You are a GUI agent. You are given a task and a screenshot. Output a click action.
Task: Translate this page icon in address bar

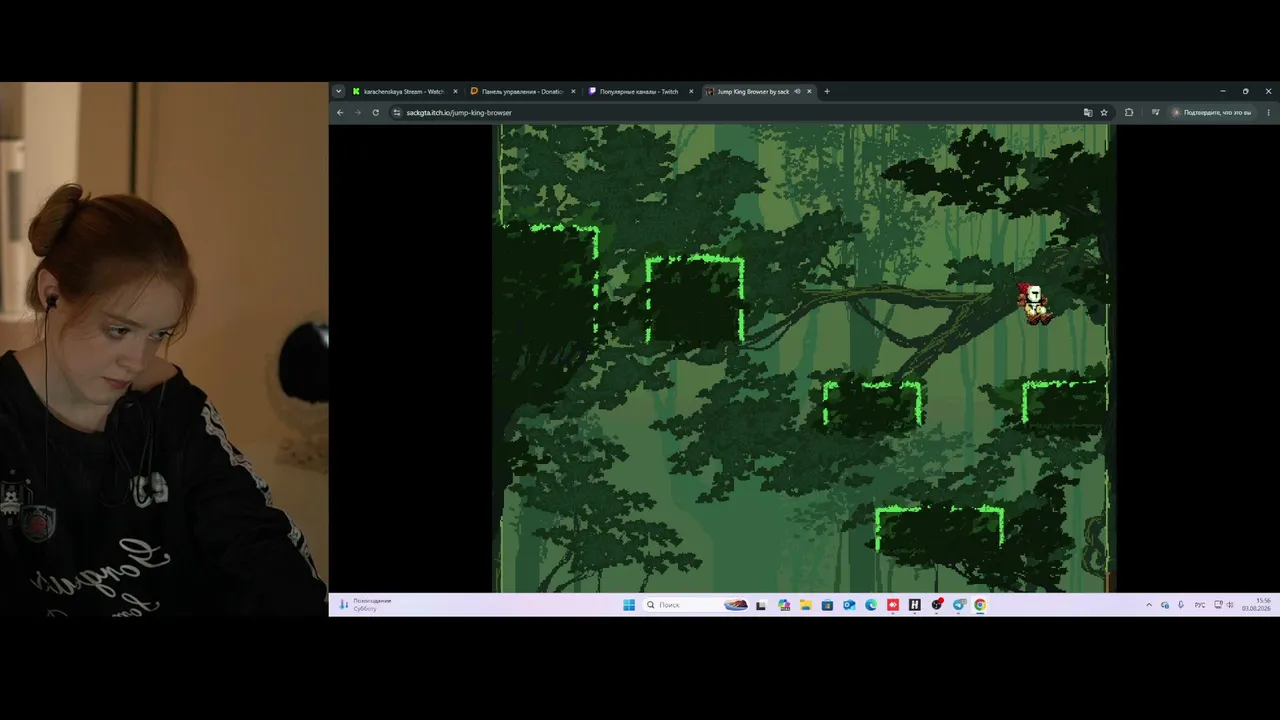[x=1088, y=112]
